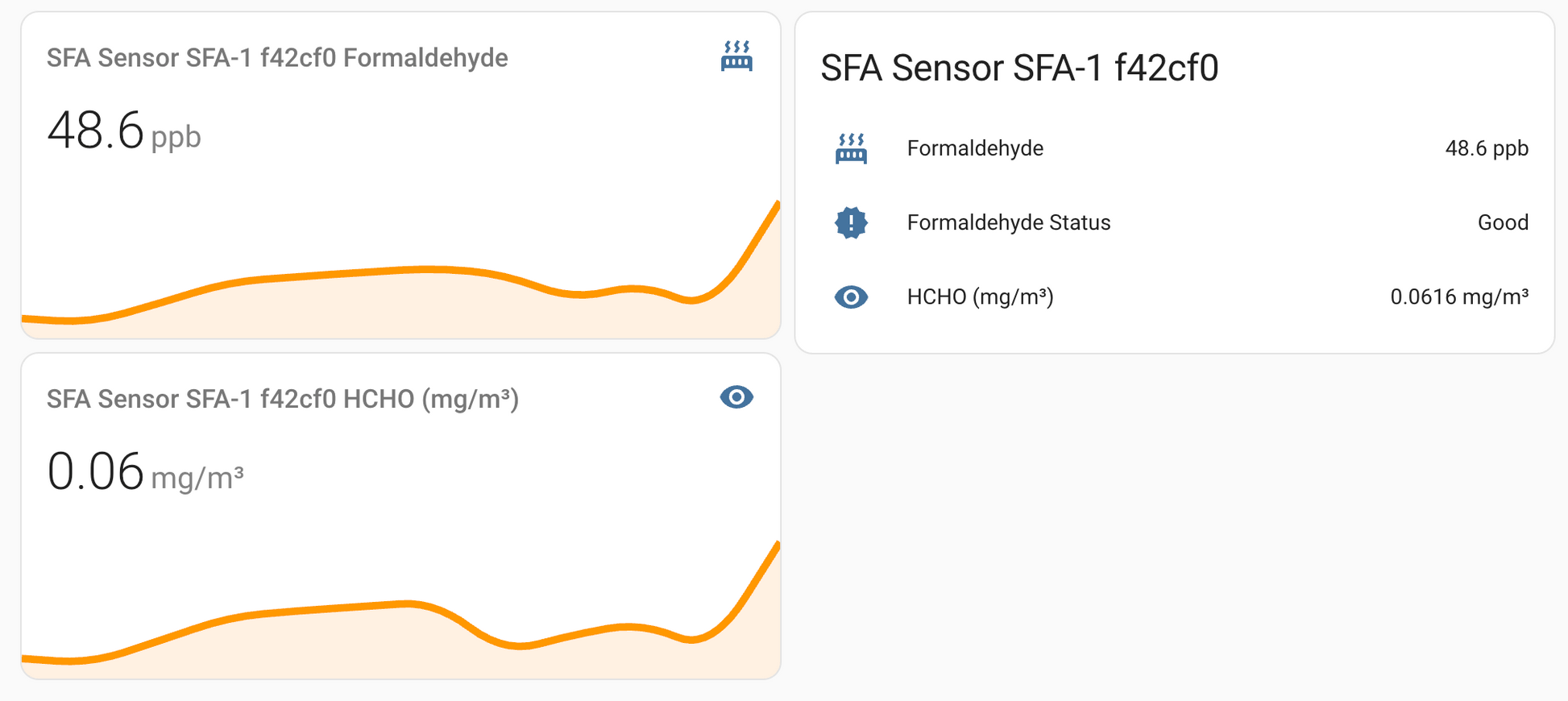Click the eye icon on the HCHO graph card
1568x701 pixels.
736,397
